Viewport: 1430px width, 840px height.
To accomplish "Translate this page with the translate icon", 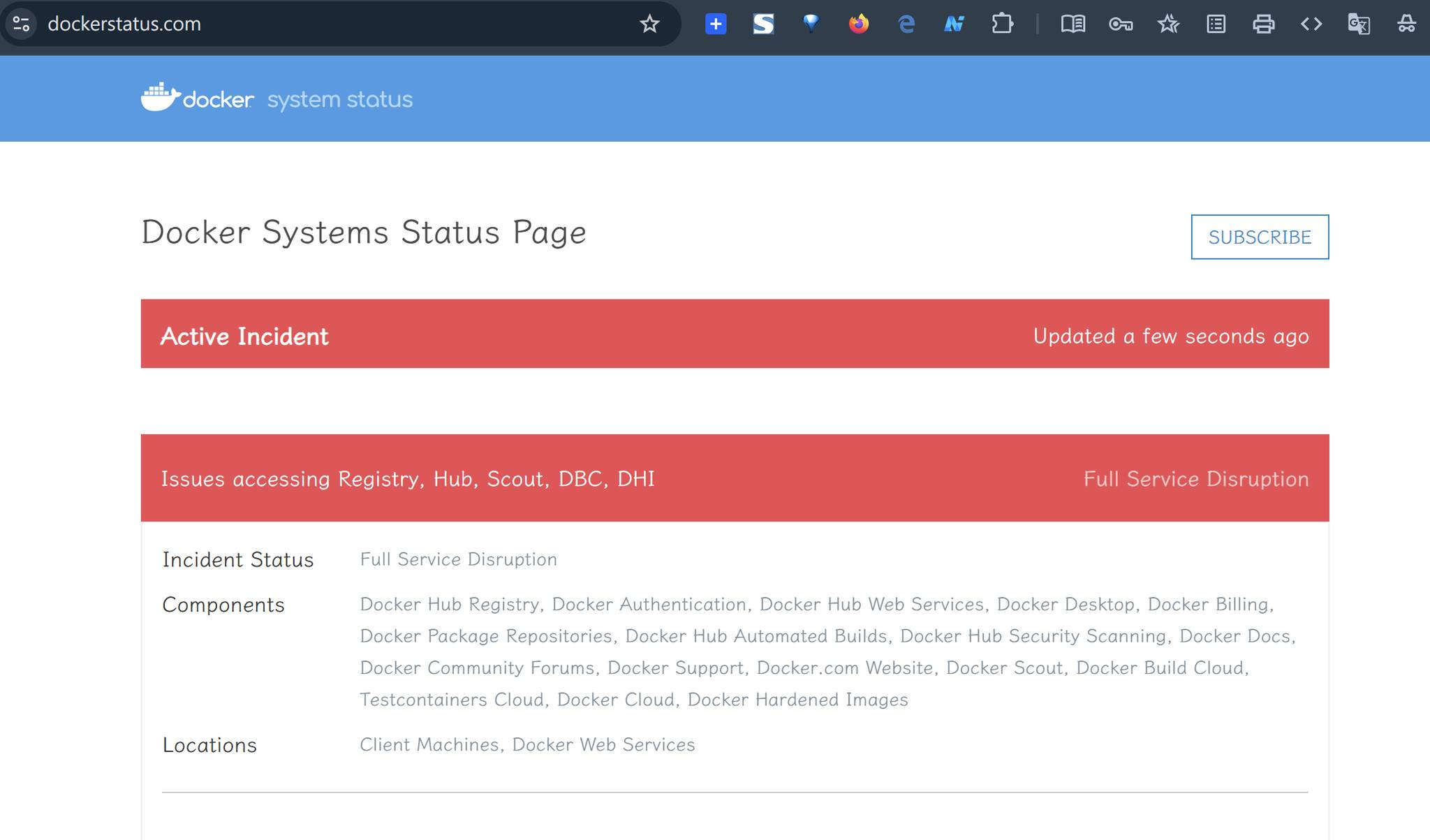I will (1359, 24).
